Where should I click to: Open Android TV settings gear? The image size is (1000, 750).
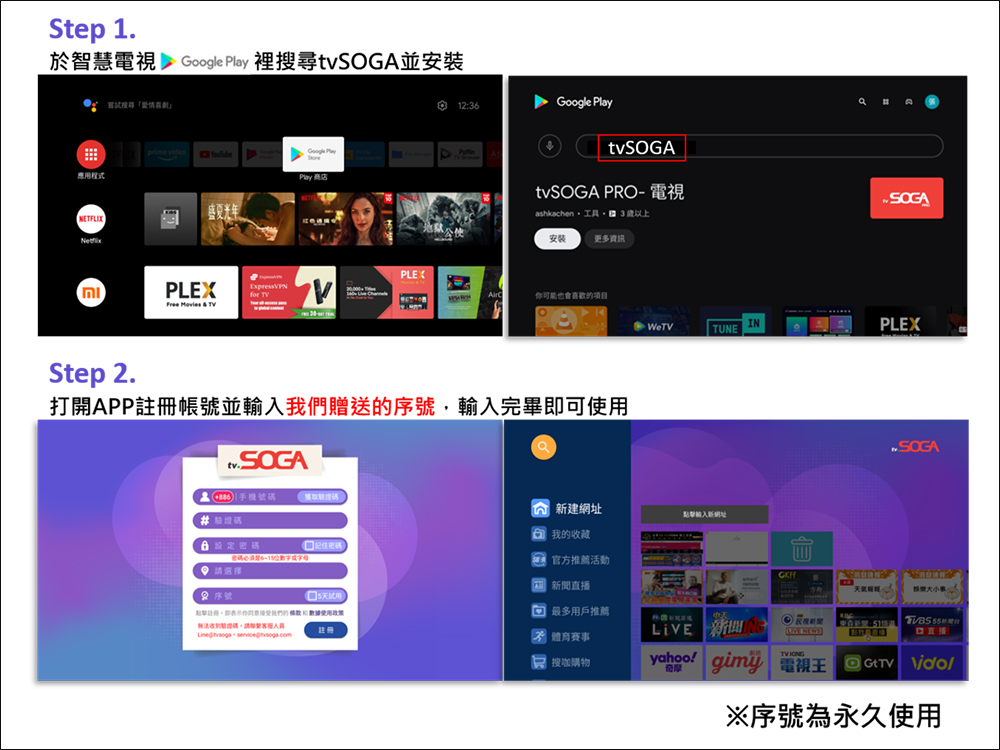point(442,106)
